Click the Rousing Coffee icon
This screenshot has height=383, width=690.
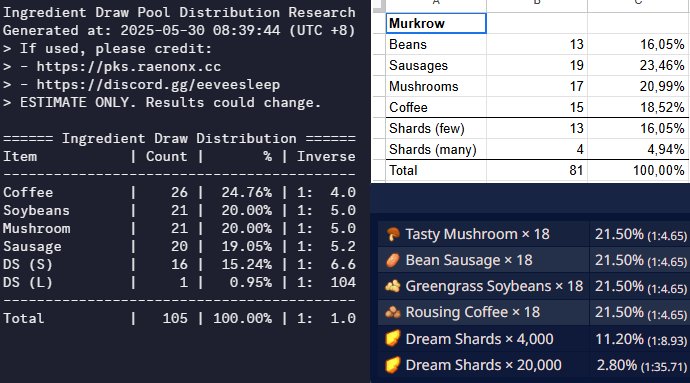click(x=393, y=312)
